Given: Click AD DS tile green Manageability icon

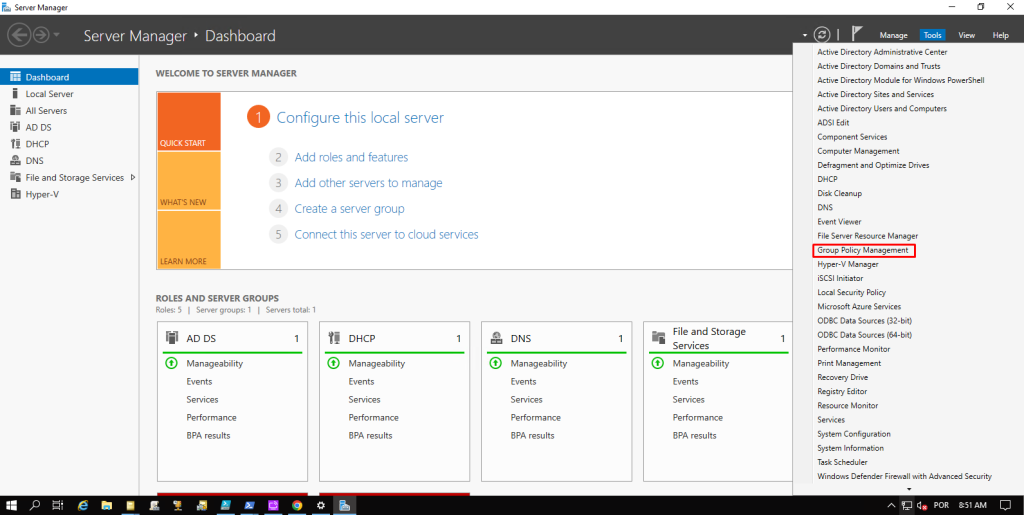Looking at the screenshot, I should 171,363.
